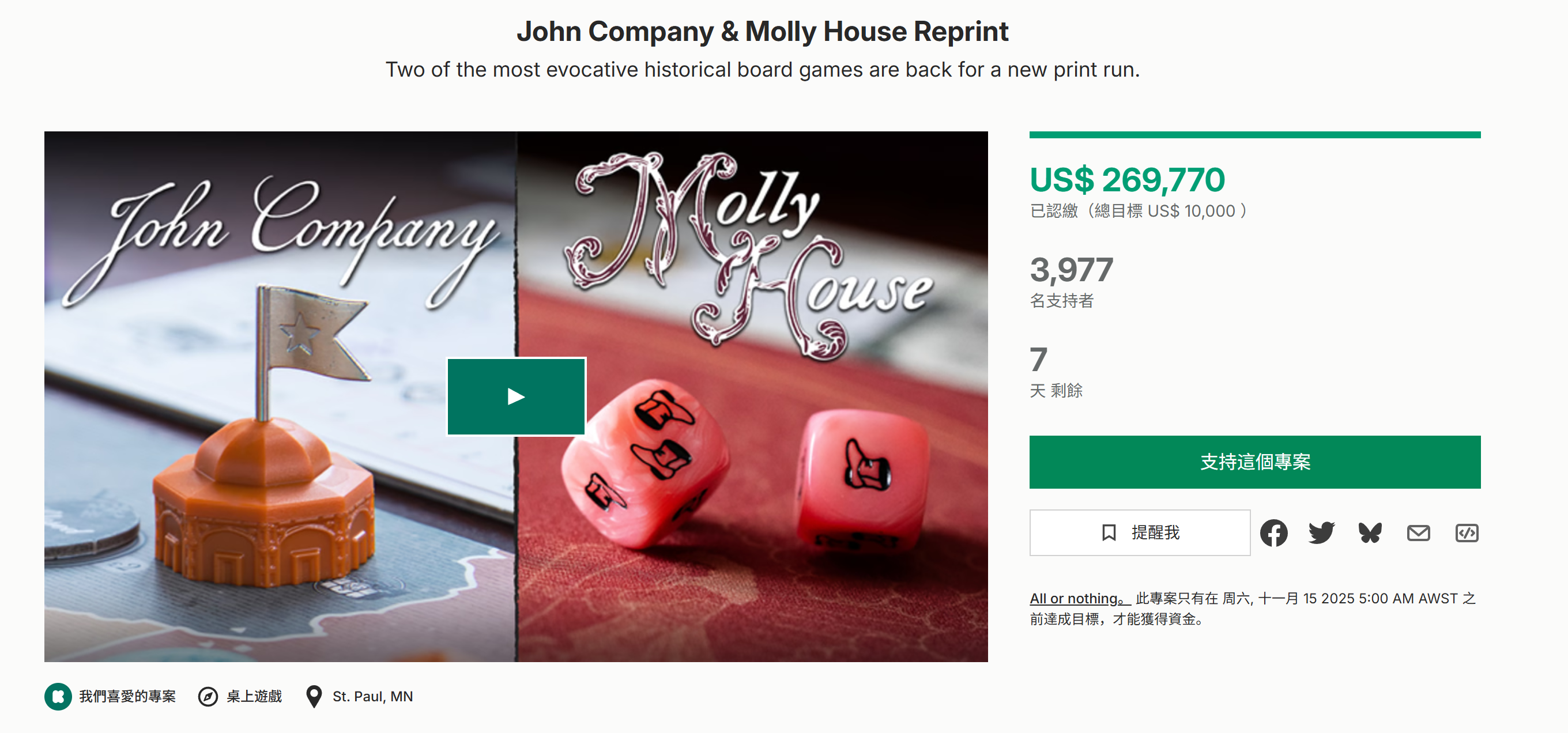The width and height of the screenshot is (1568, 733).
Task: Share the project on Twitter
Action: pos(1321,533)
